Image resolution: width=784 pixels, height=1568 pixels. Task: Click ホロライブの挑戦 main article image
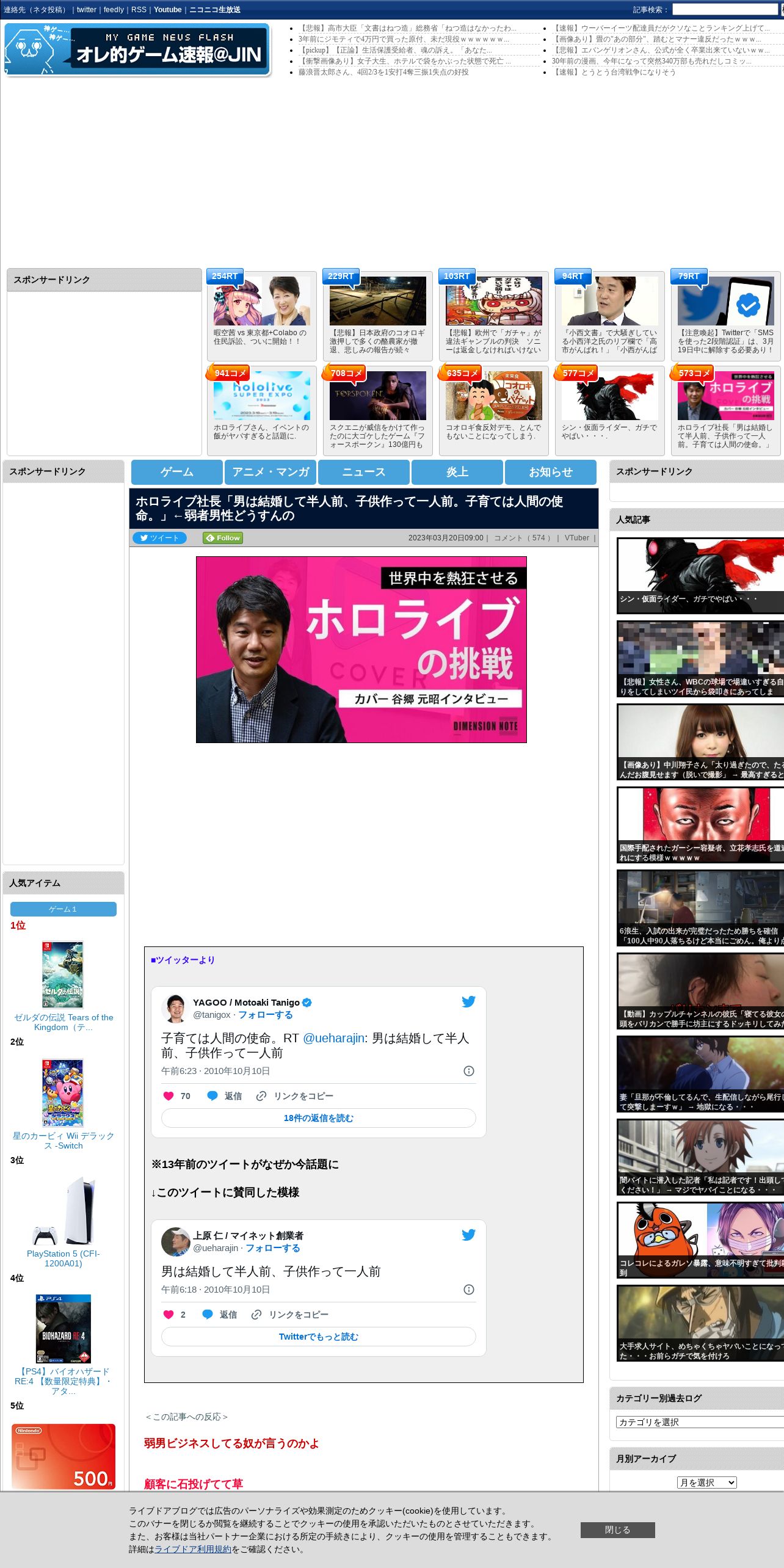point(361,650)
